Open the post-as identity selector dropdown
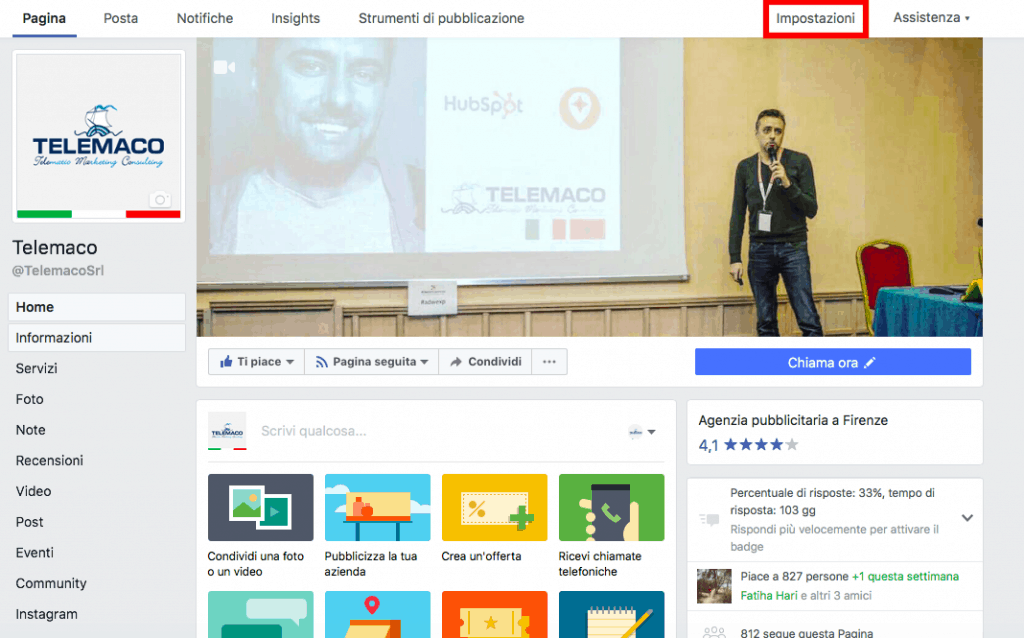The image size is (1024, 638). click(x=642, y=432)
